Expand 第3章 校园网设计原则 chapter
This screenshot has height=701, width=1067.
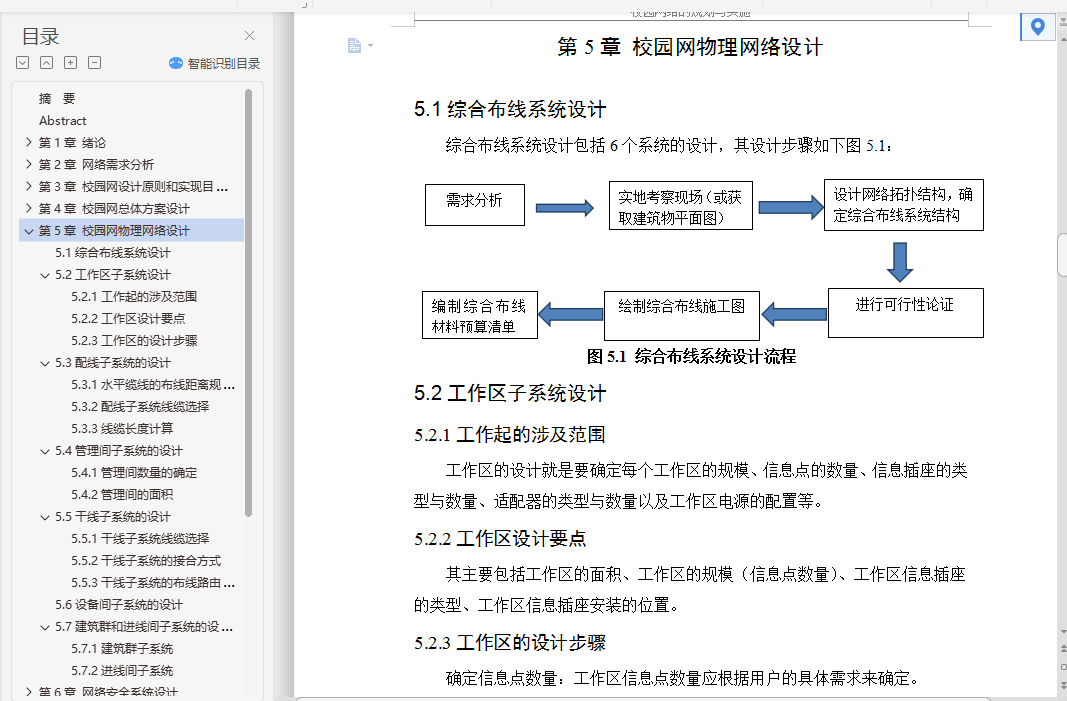tap(29, 186)
